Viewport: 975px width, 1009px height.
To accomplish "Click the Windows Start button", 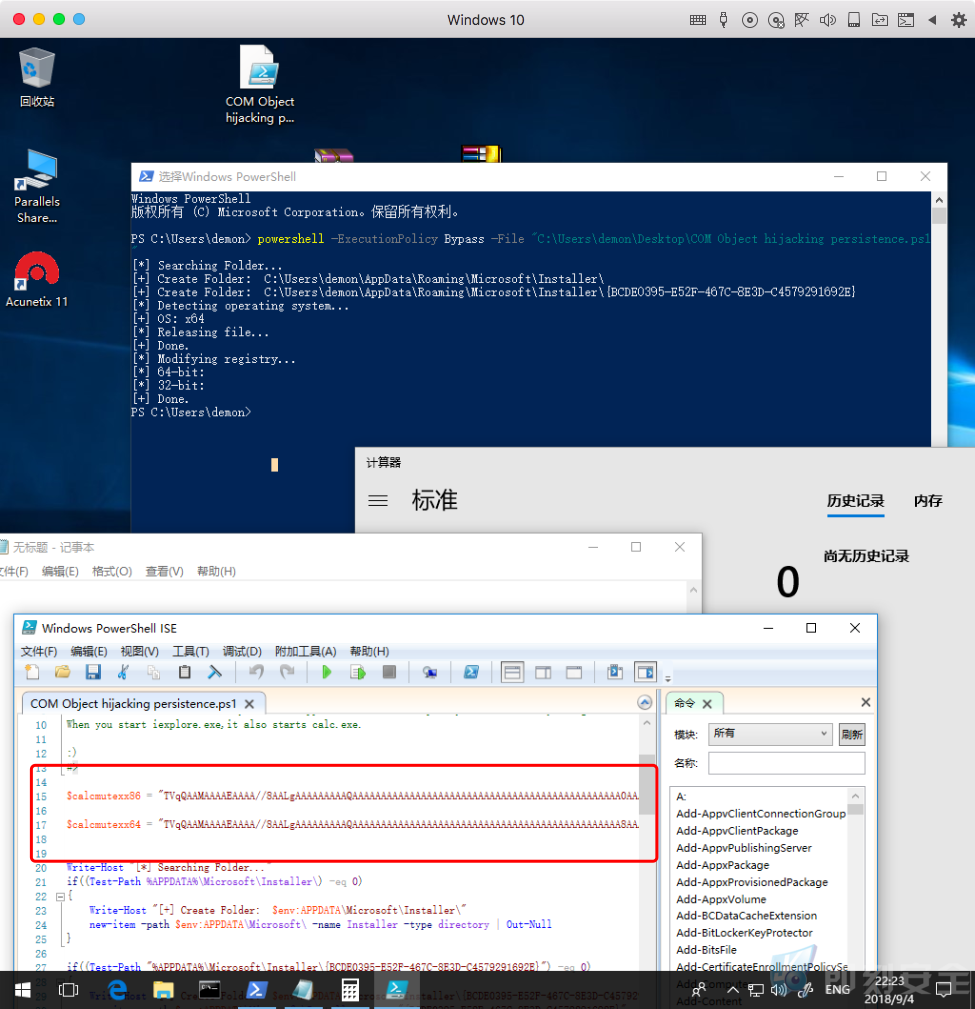I will (23, 990).
